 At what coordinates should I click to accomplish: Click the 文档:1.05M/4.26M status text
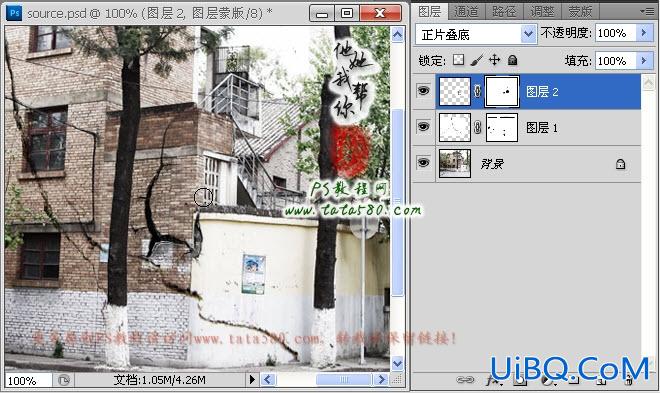[160, 380]
